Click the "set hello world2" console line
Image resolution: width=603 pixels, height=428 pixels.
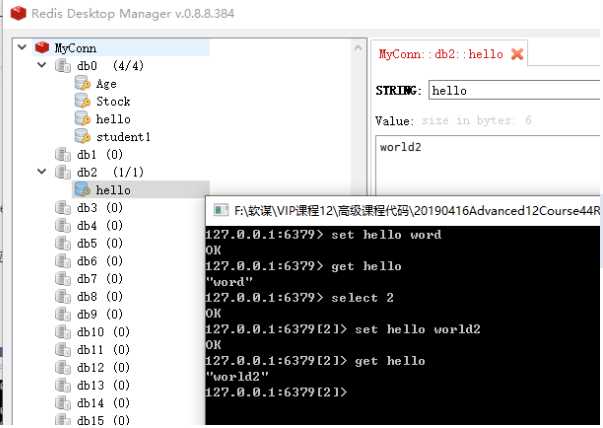coord(343,329)
